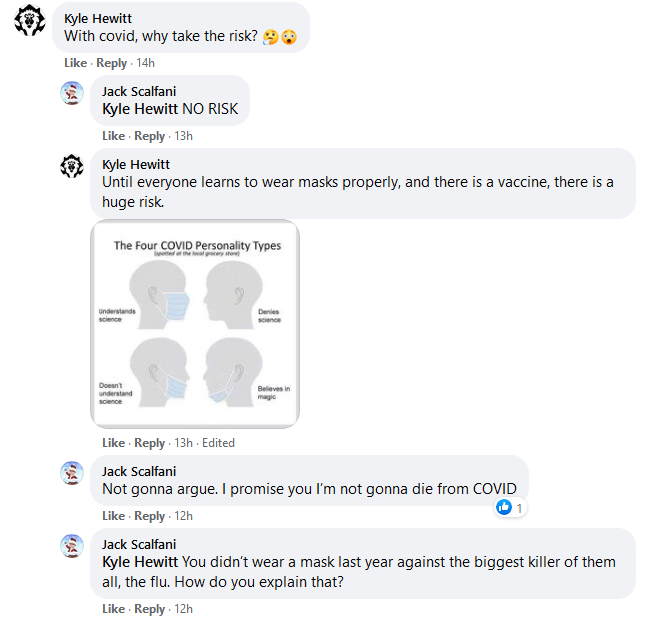Click the thinking face emoji in first comment
Image resolution: width=646 pixels, height=618 pixels.
coord(270,37)
